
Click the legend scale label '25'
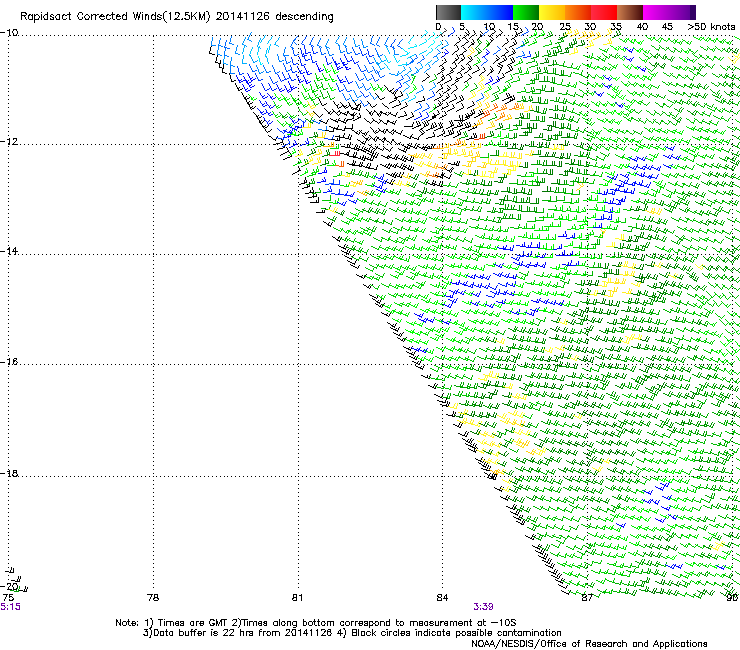pyautogui.click(x=565, y=27)
